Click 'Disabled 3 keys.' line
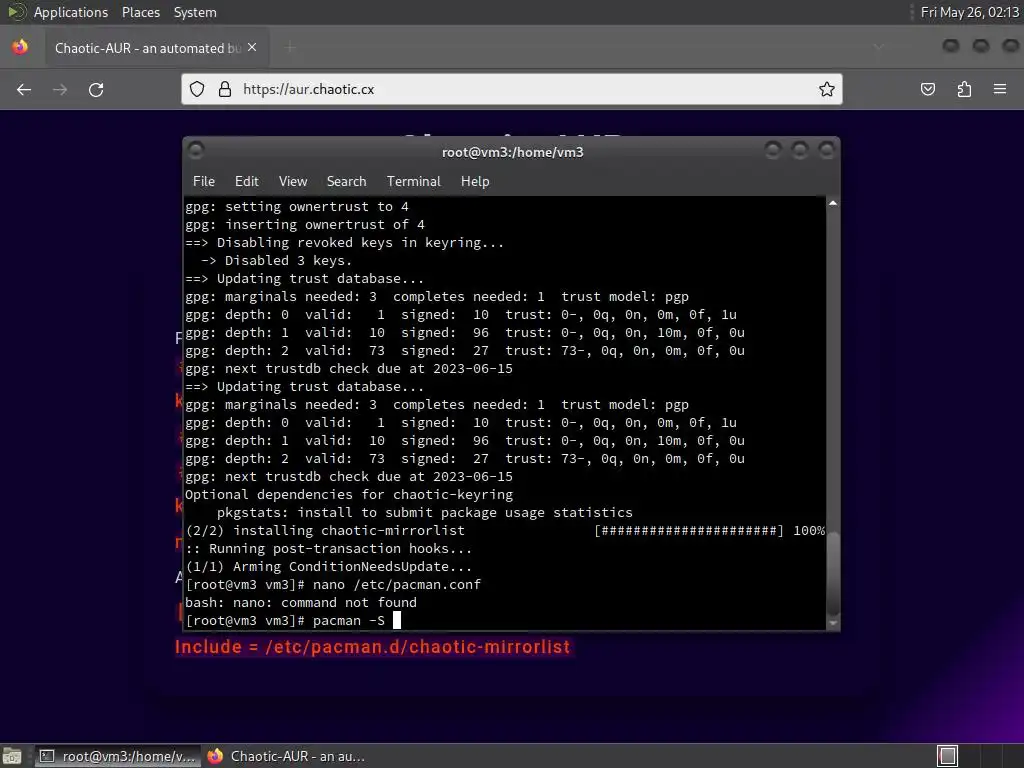The height and width of the screenshot is (768, 1024). 276,261
